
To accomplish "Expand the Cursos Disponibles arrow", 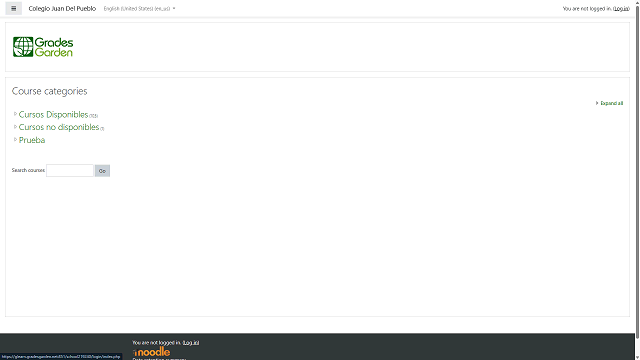I will pos(15,114).
